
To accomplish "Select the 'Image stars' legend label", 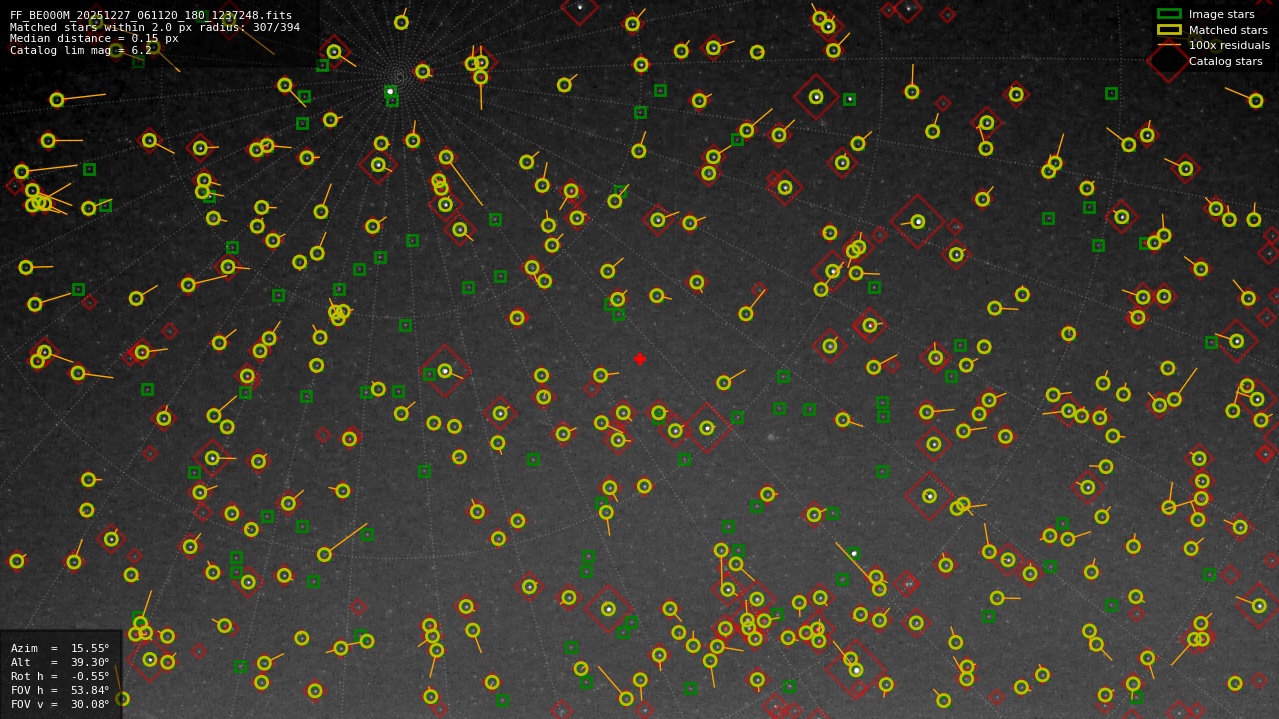I will [1221, 14].
